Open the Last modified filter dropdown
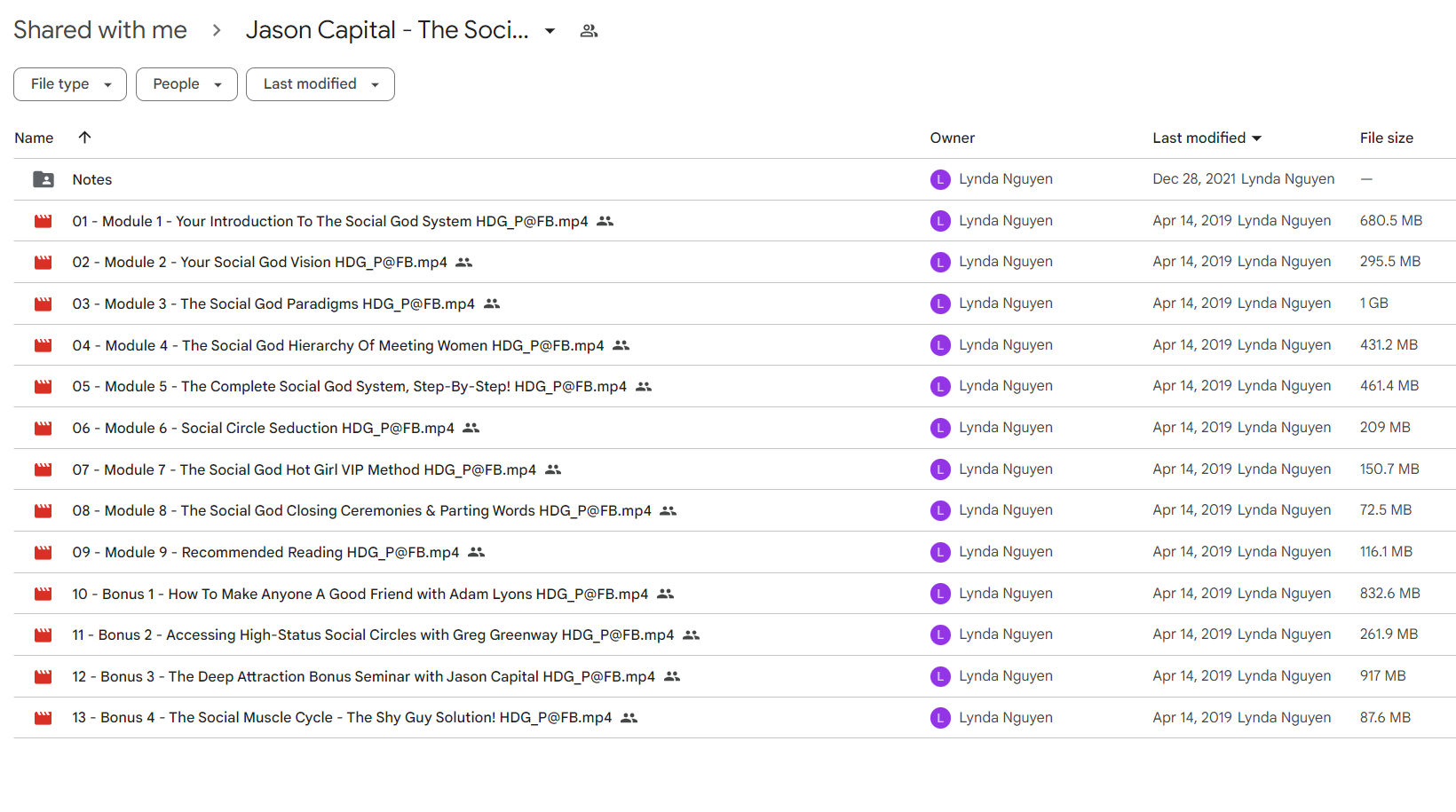Viewport: 1456px width, 812px height. (320, 84)
